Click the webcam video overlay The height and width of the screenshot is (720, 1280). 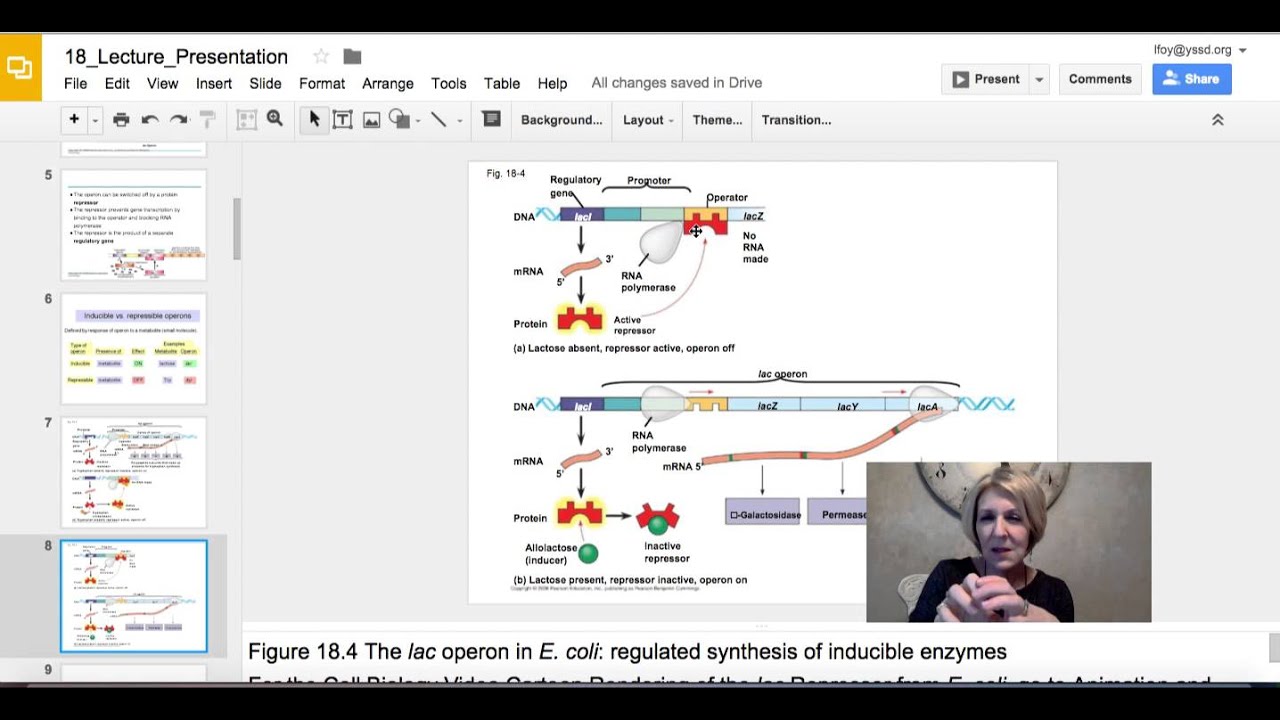click(x=1008, y=542)
